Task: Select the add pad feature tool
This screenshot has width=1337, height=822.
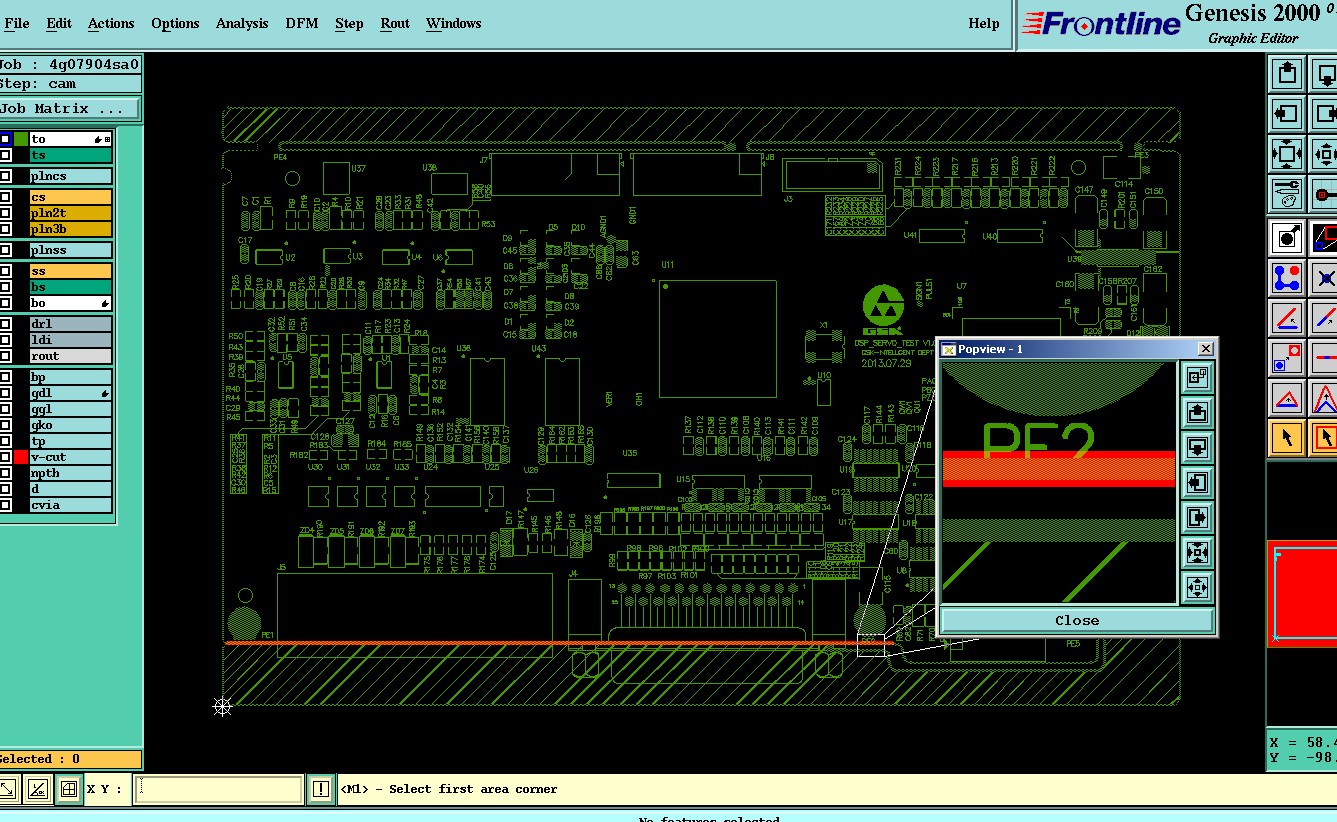Action: [x=1287, y=238]
